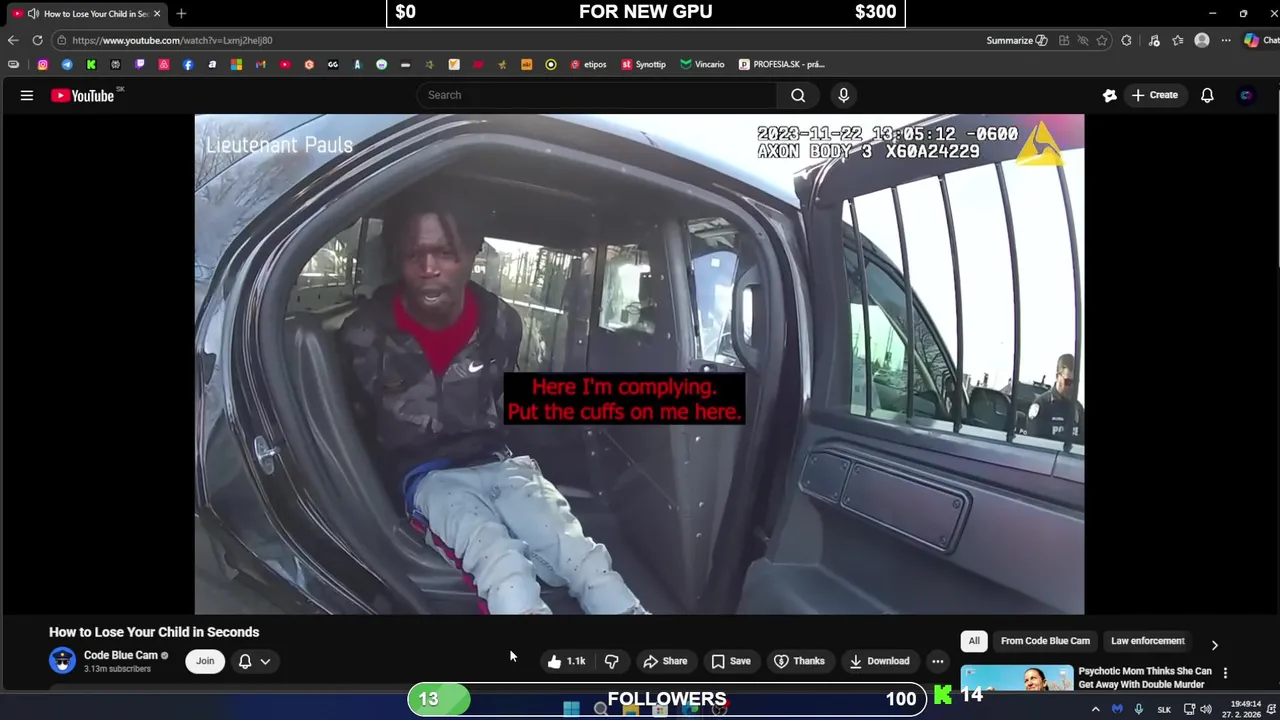1280x720 pixels.
Task: Open etipos bookmark
Action: click(x=589, y=64)
